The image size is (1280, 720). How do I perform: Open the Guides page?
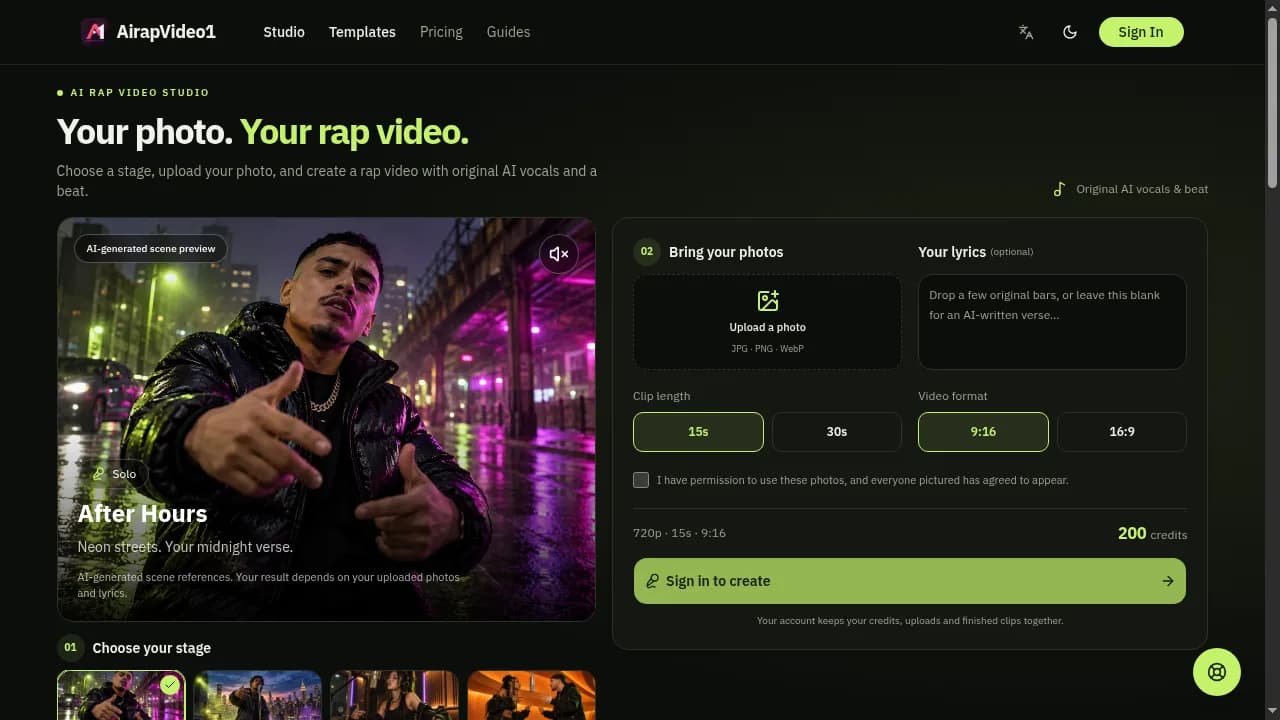point(508,32)
